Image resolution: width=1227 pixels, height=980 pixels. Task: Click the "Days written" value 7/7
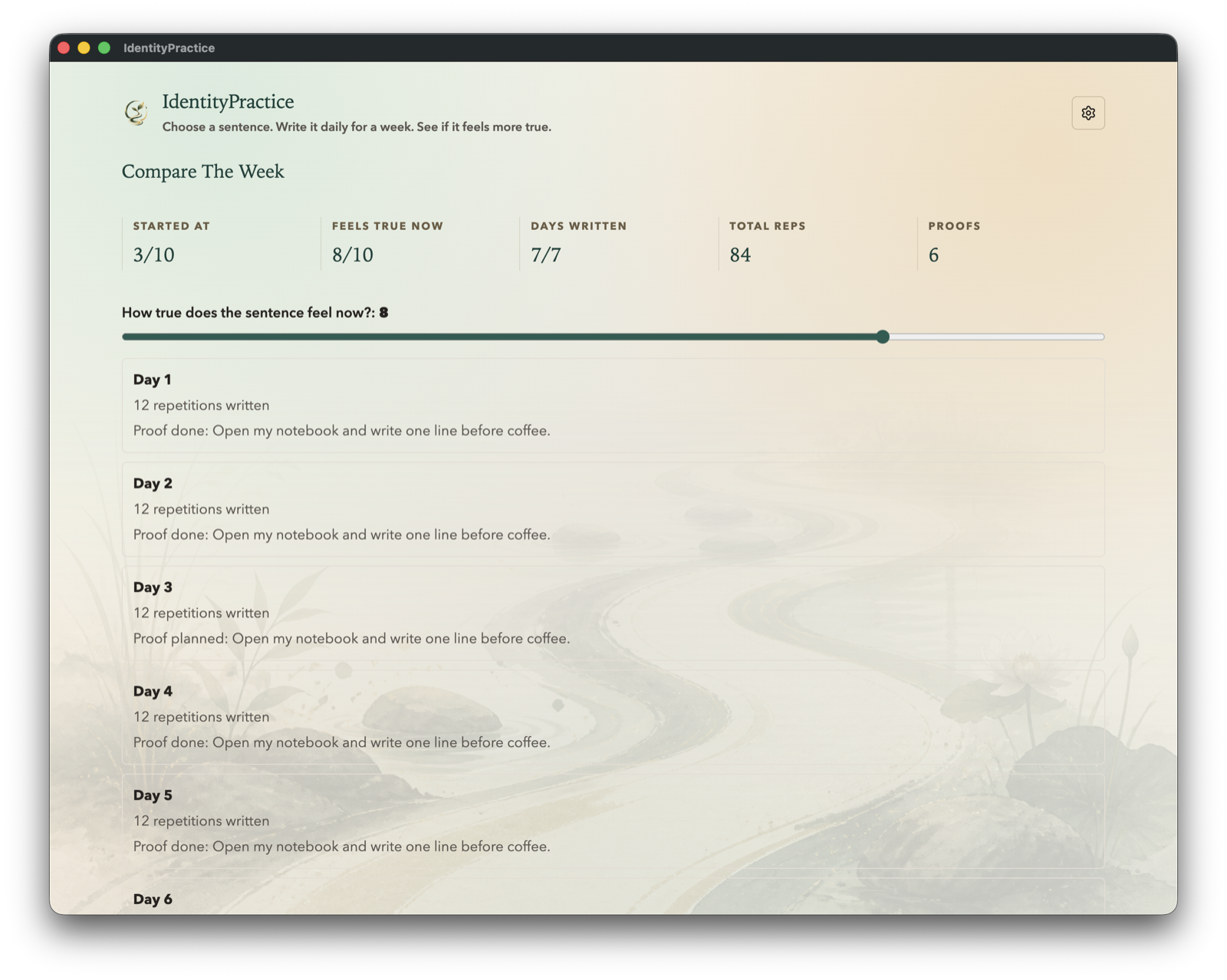point(546,255)
